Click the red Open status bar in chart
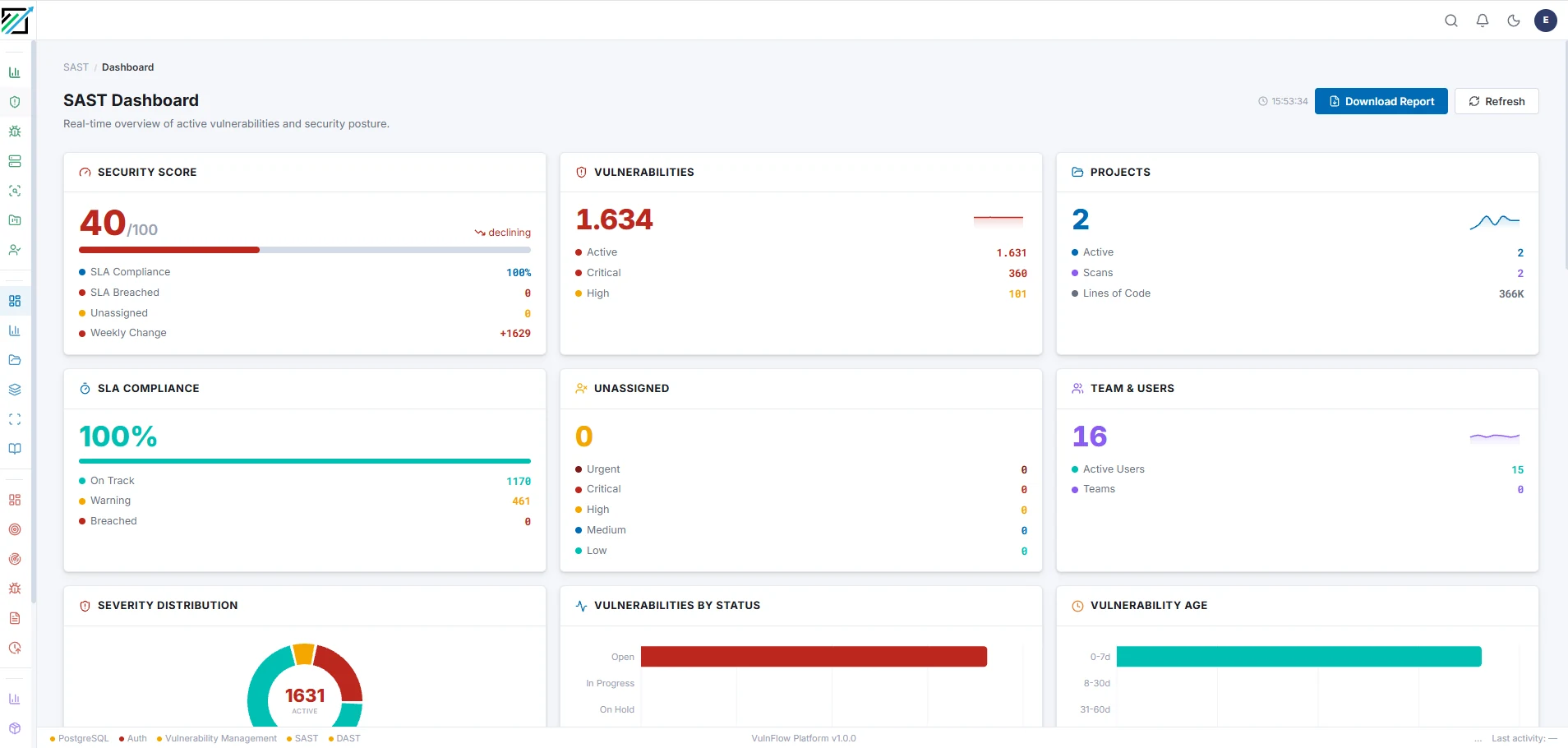 [814, 657]
